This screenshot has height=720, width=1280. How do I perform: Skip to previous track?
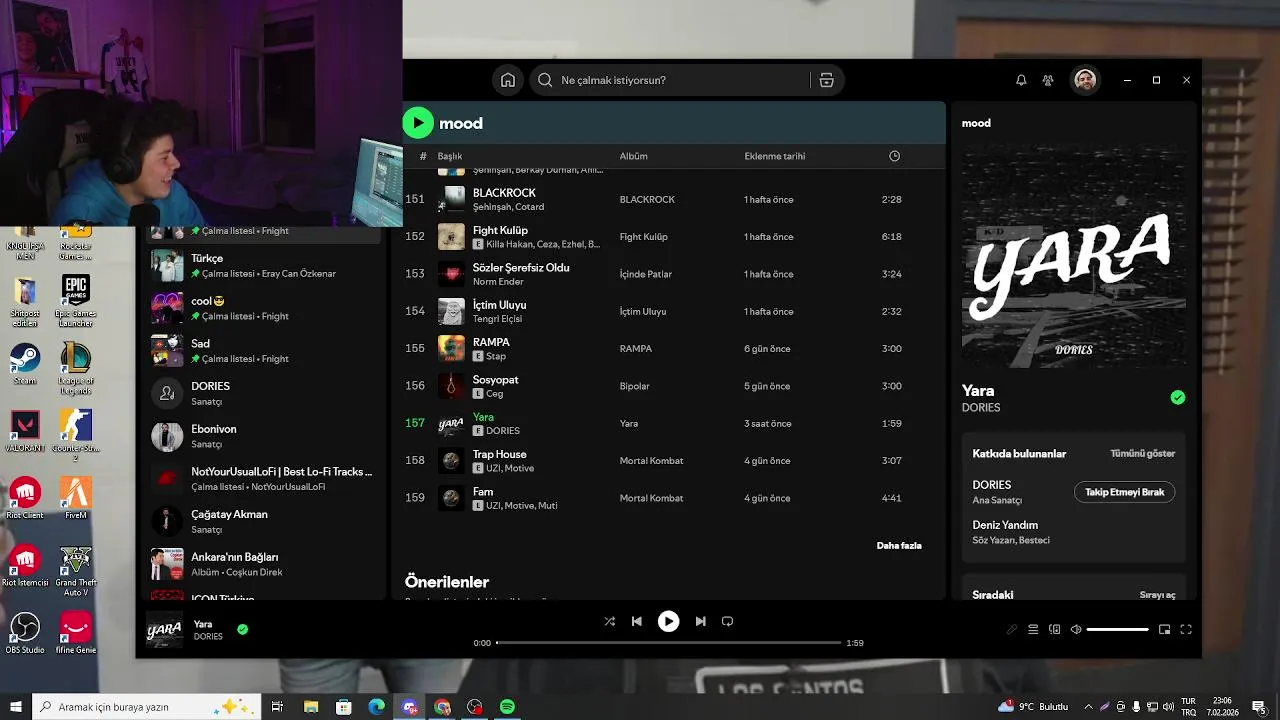[x=636, y=621]
